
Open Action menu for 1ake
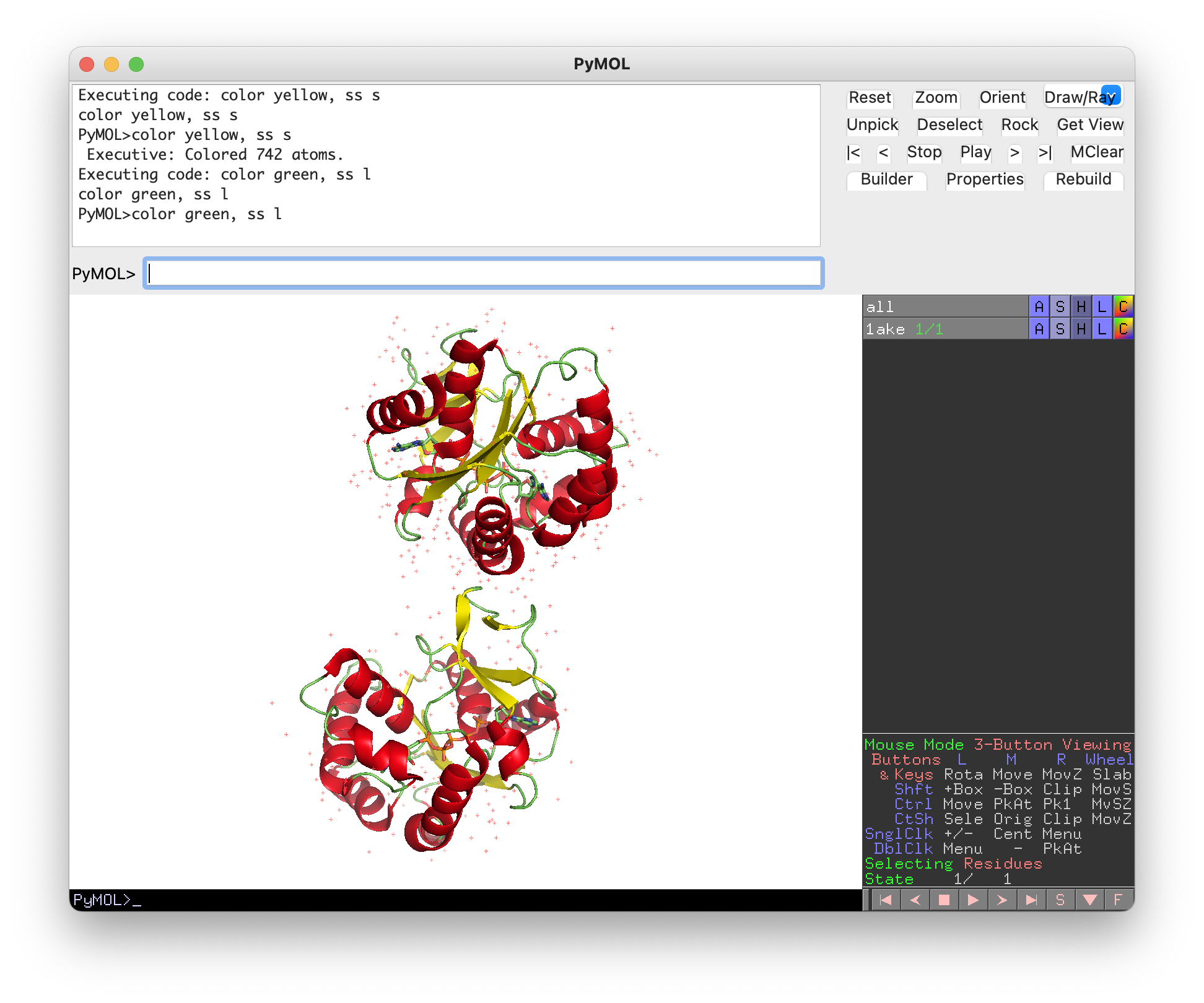[x=1039, y=329]
